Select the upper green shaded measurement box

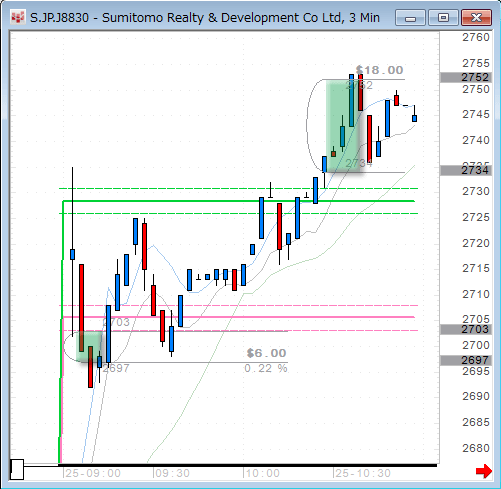click(343, 126)
